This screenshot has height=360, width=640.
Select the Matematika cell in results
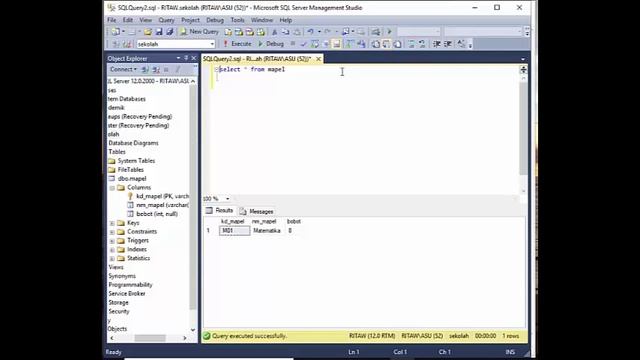pyautogui.click(x=267, y=231)
